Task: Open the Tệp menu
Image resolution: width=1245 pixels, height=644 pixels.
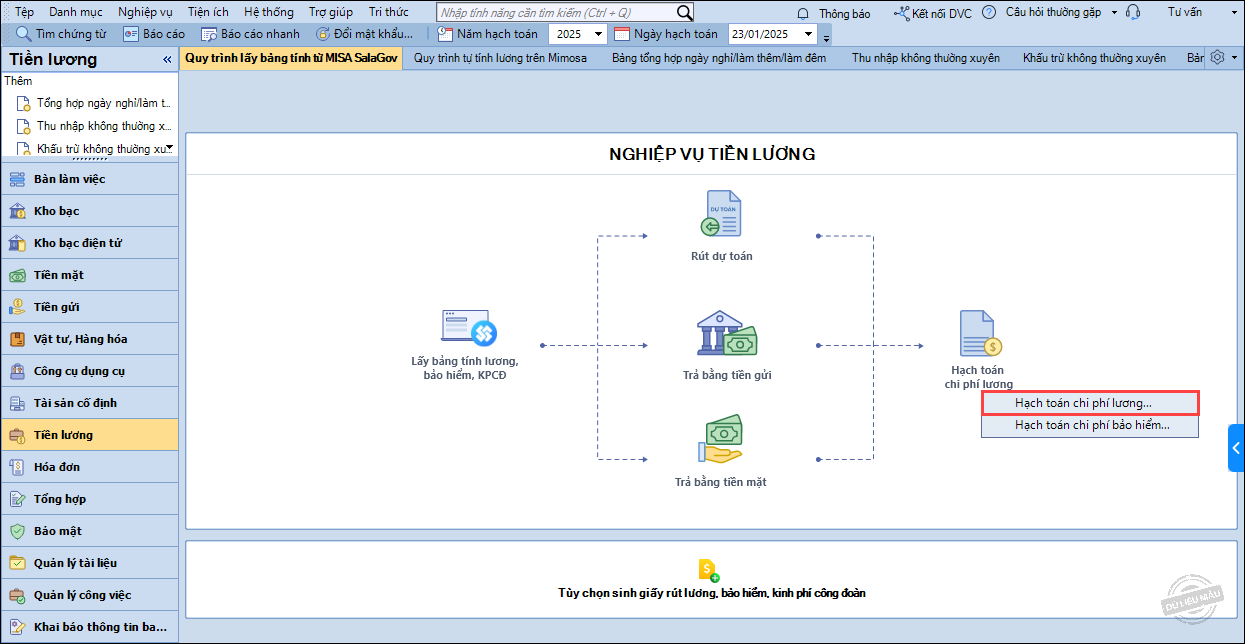Action: pyautogui.click(x=24, y=12)
